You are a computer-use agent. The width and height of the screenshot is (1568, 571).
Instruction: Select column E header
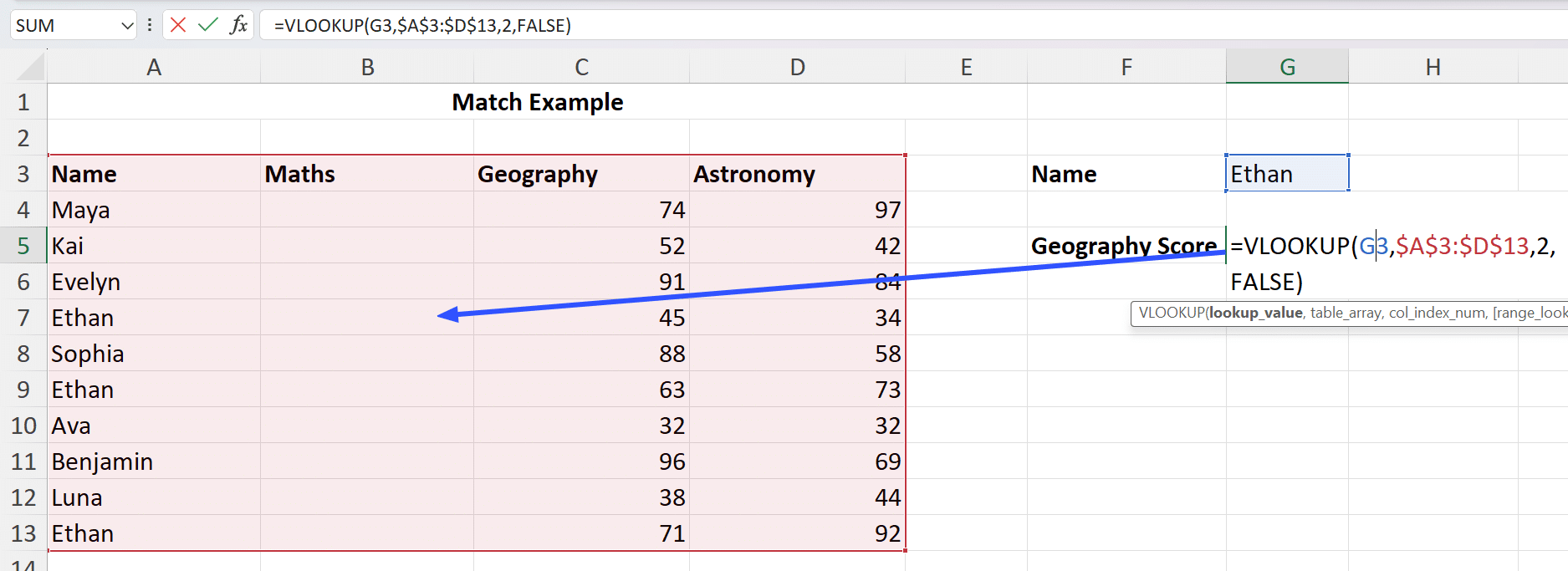tap(966, 67)
